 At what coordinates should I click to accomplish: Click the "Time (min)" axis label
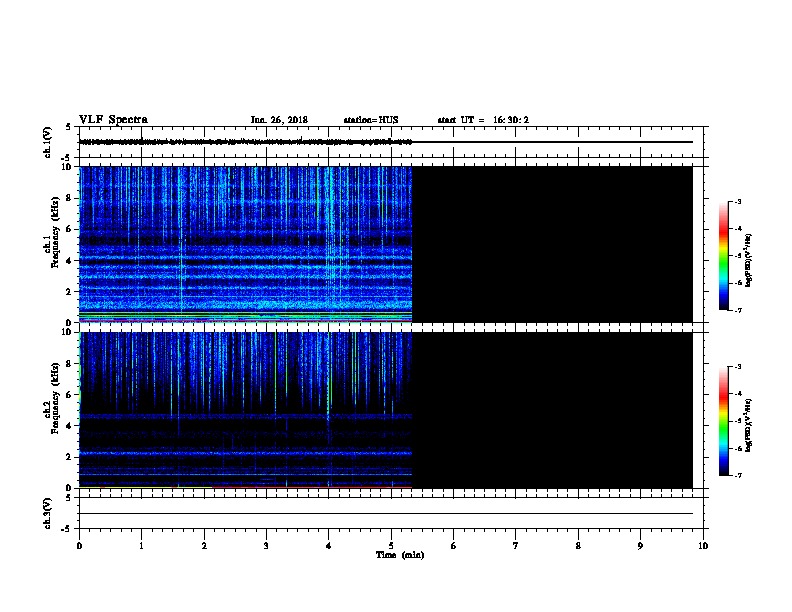click(400, 555)
